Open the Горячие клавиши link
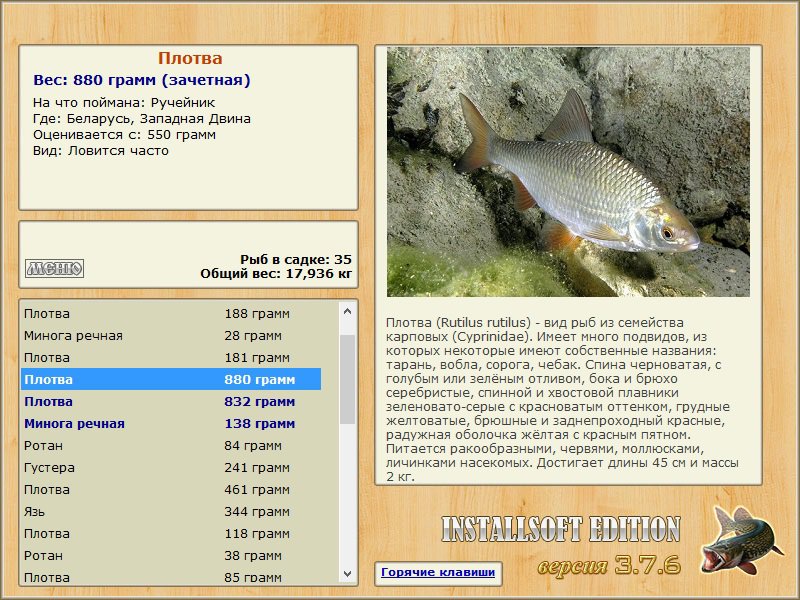 click(438, 572)
